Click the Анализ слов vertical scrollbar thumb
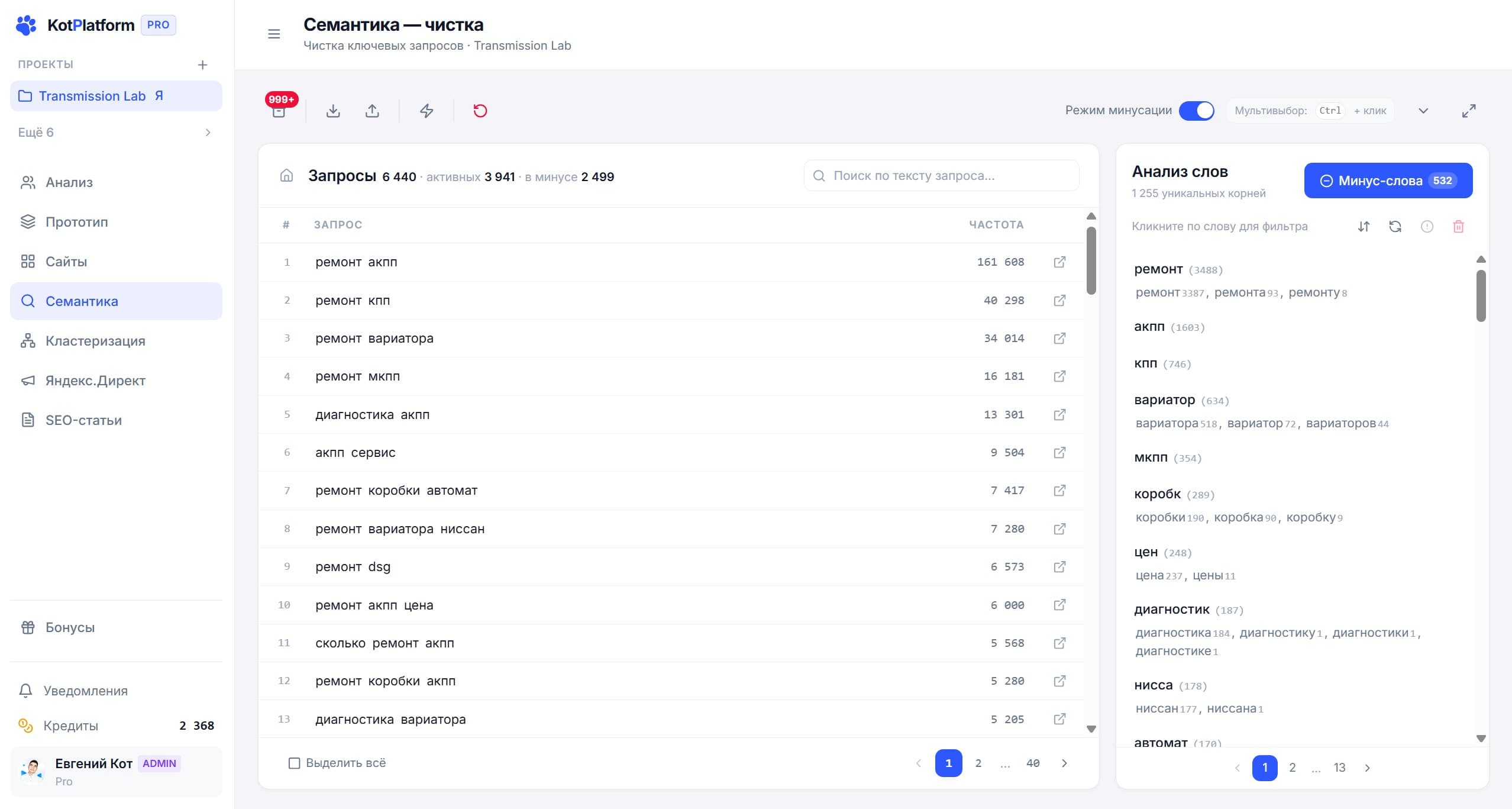The image size is (1512, 809). [1481, 296]
